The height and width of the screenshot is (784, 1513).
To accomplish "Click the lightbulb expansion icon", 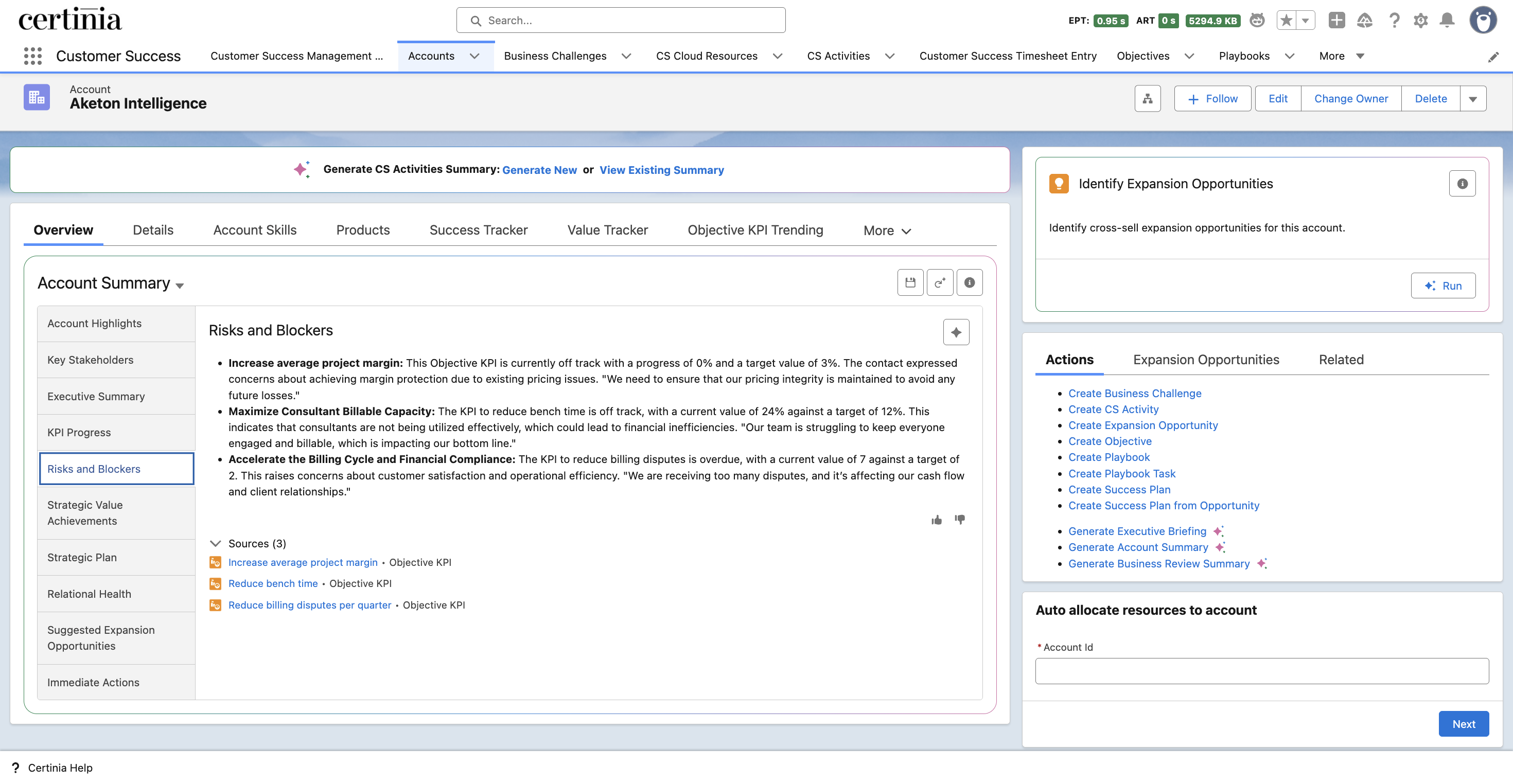I will pyautogui.click(x=1059, y=184).
